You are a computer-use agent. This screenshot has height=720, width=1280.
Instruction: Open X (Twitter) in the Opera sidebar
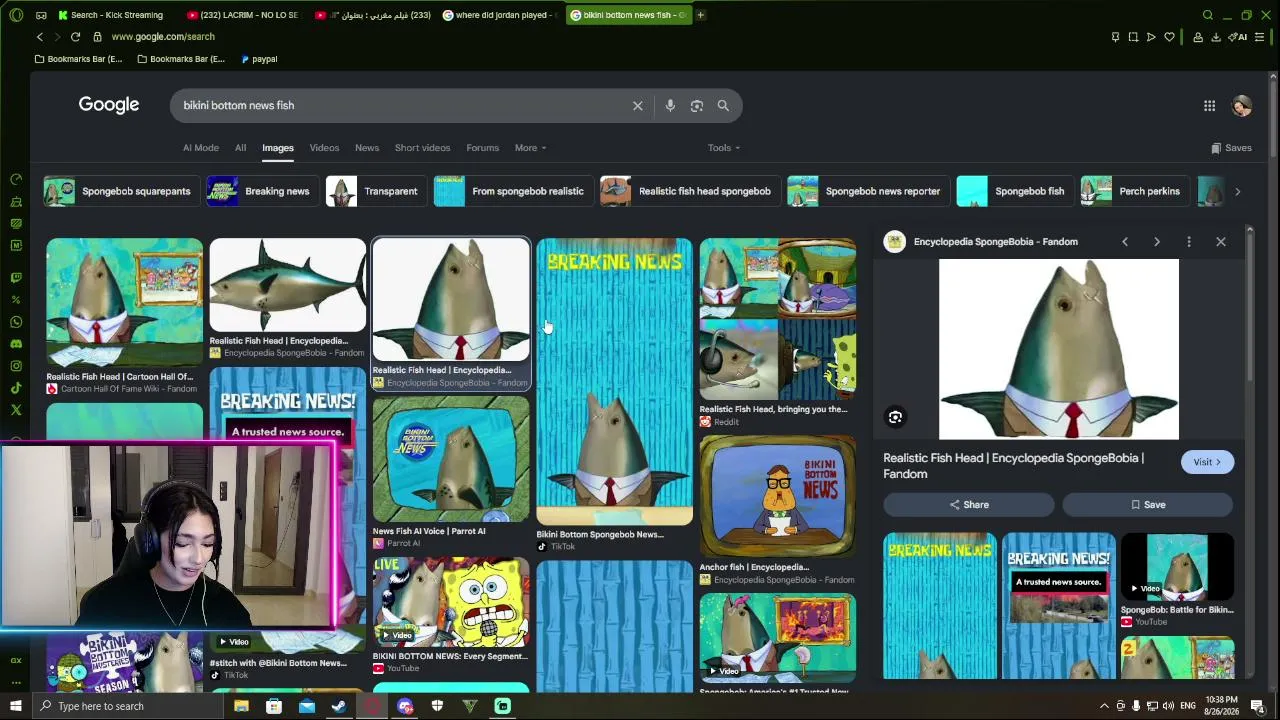click(16, 410)
